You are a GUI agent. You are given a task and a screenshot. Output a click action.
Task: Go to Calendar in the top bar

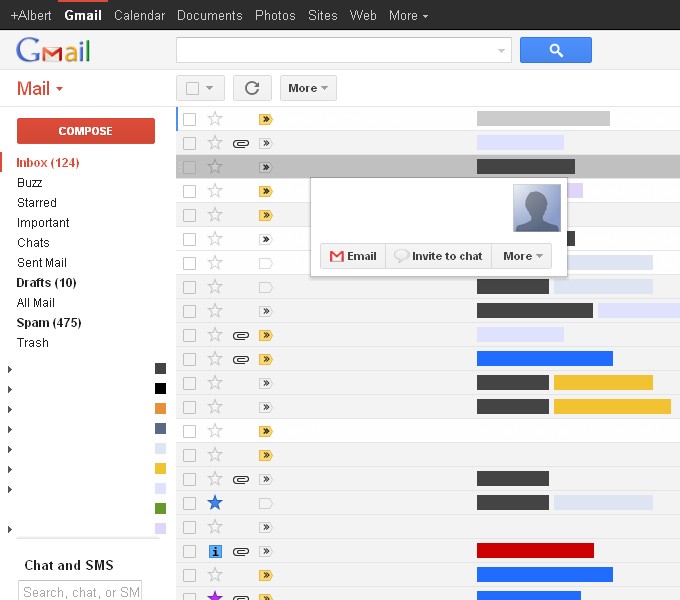139,16
